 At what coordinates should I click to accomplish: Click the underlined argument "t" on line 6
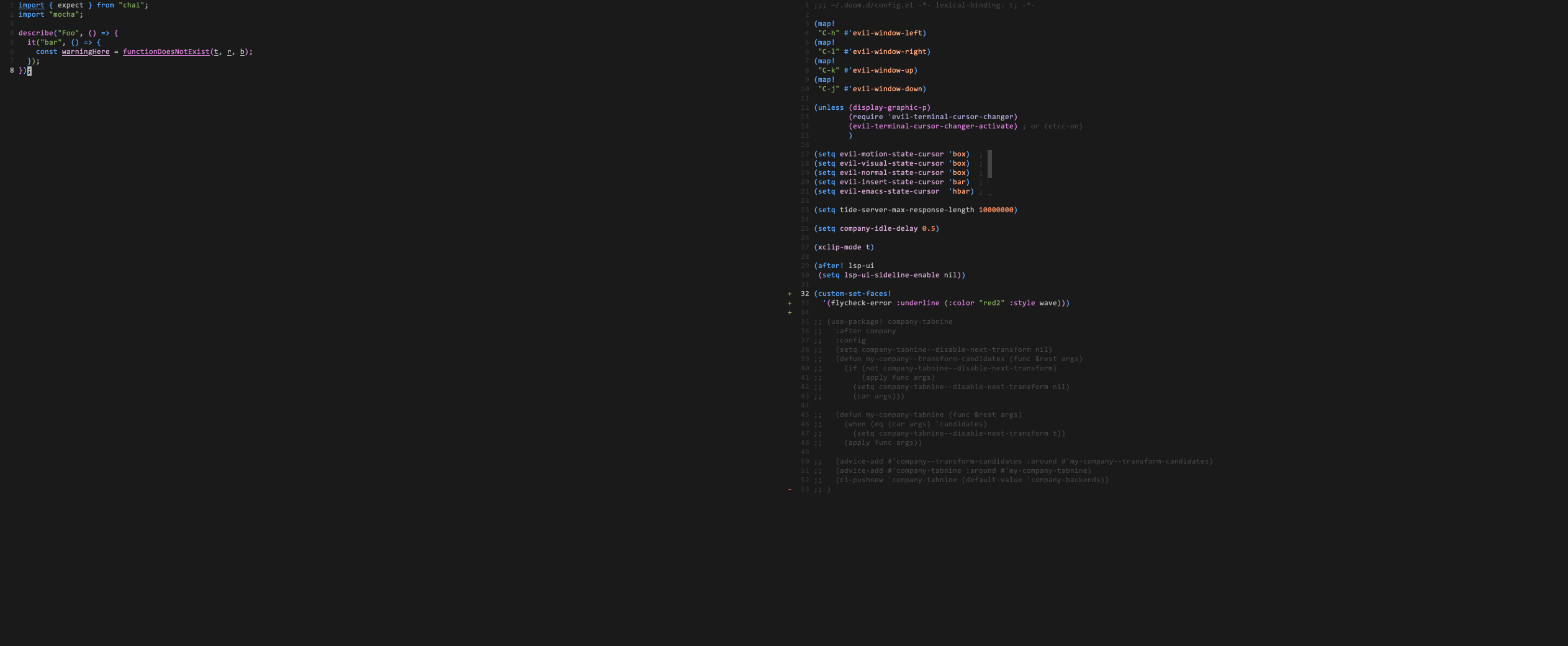[216, 52]
